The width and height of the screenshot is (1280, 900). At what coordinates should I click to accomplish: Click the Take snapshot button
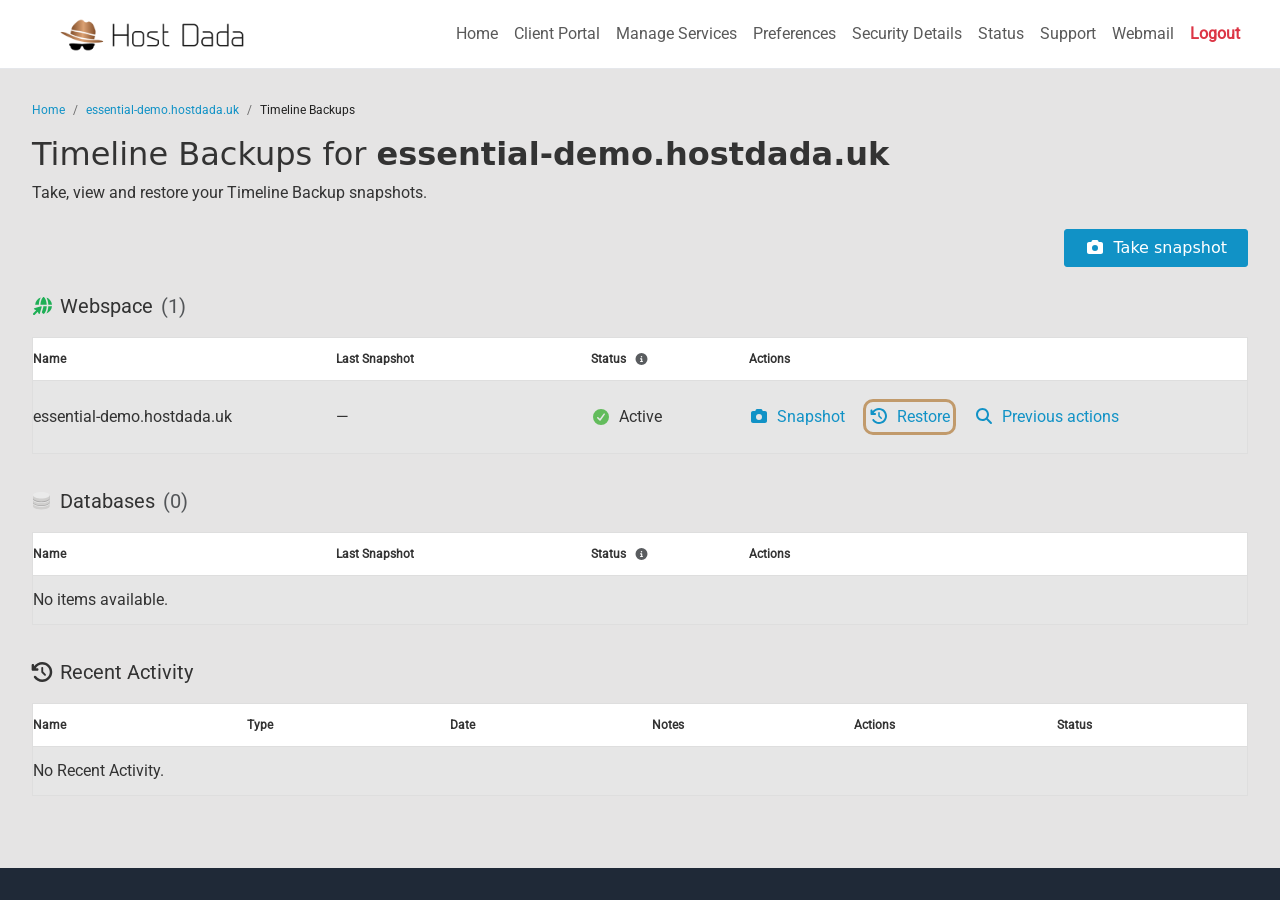tap(1156, 248)
